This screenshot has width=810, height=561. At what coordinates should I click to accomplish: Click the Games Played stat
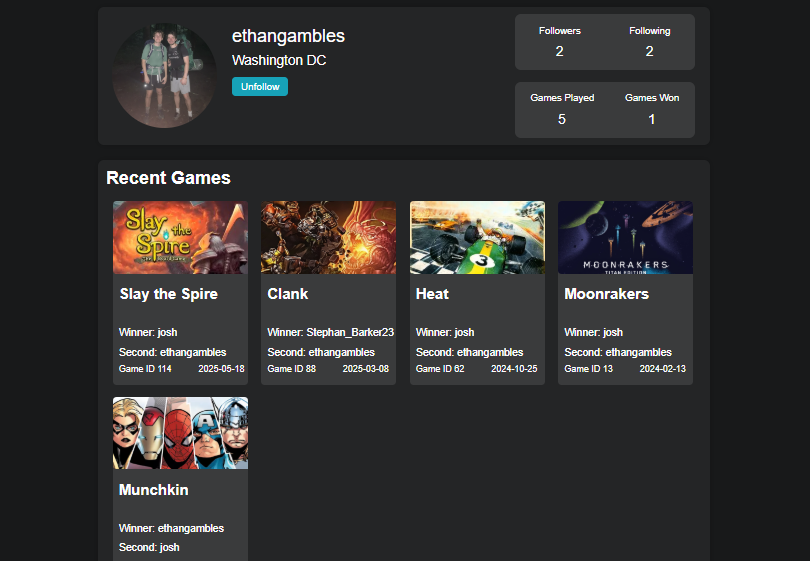coord(562,110)
